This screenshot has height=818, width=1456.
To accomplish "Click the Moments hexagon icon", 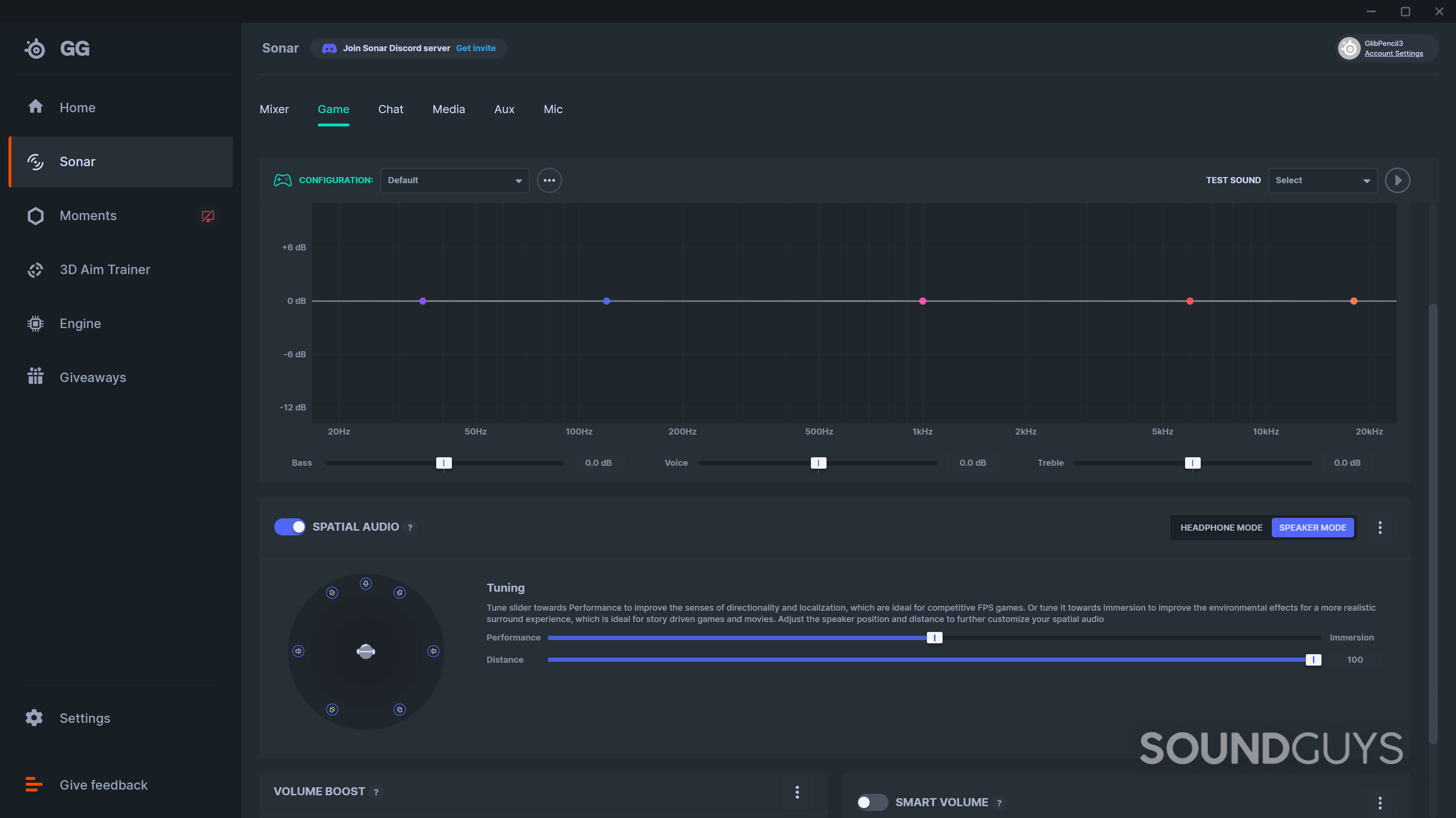I will coord(36,216).
